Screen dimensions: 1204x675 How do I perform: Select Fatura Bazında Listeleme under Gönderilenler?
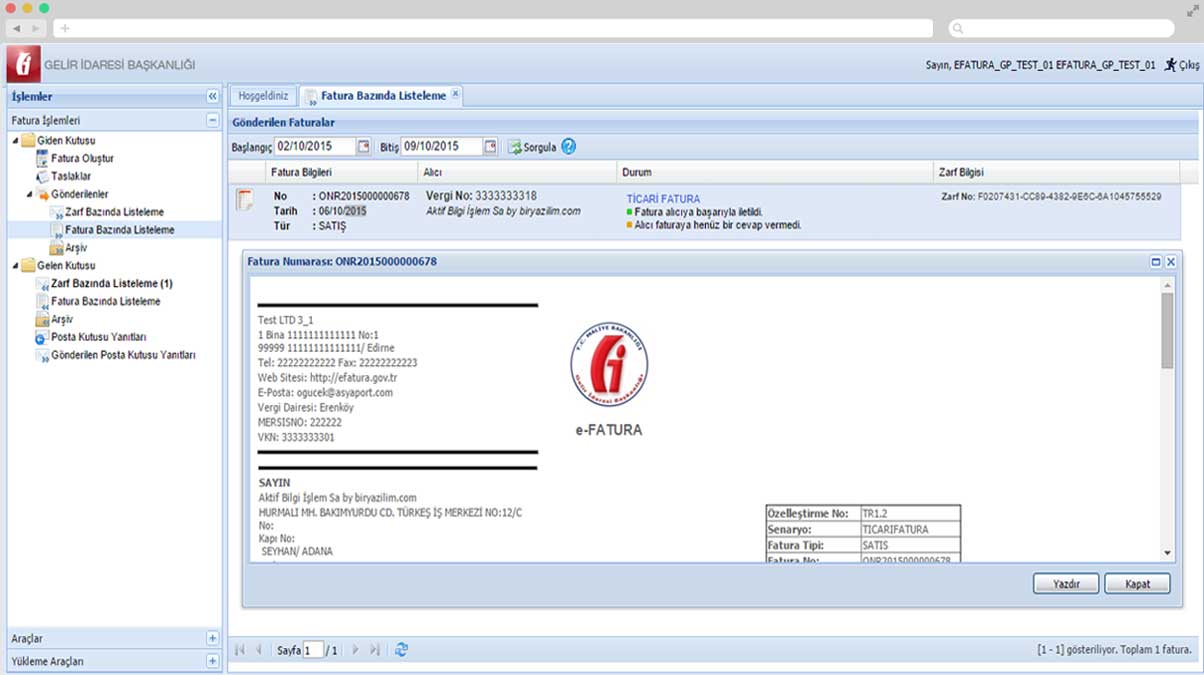click(x=119, y=230)
